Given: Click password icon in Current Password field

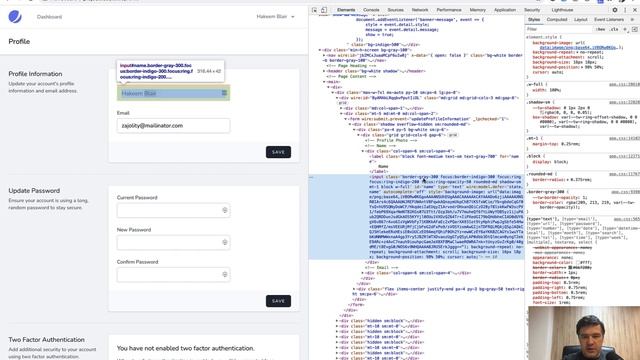Looking at the screenshot, I should coord(224,210).
